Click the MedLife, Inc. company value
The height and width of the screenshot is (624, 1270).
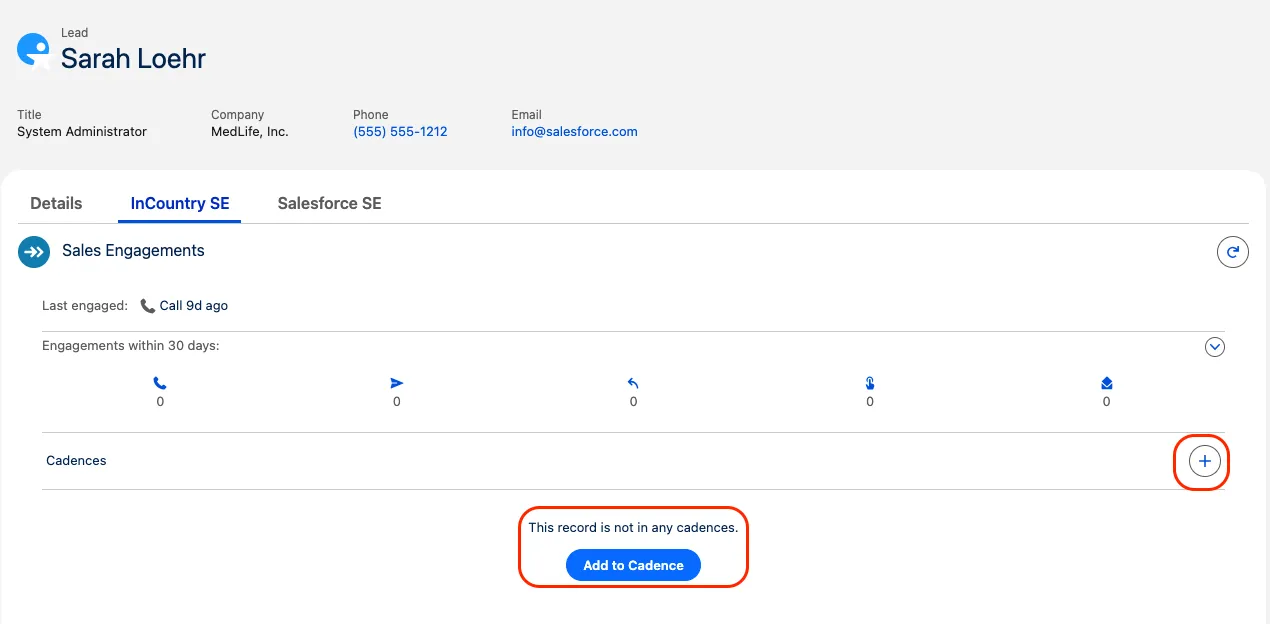[x=249, y=132]
